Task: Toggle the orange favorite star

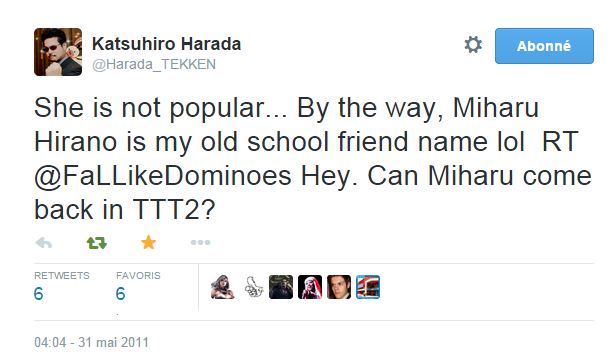Action: pyautogui.click(x=148, y=242)
